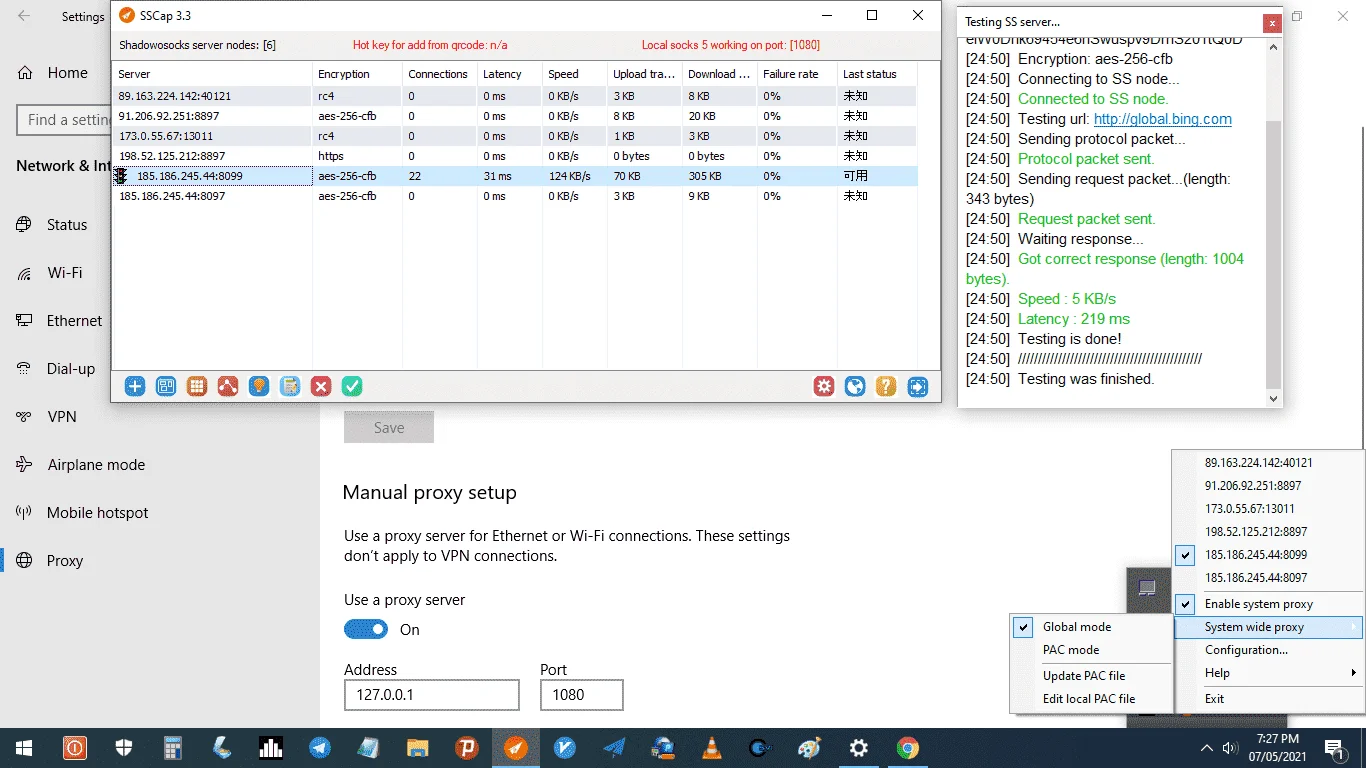Expand the Help submenu in tray menu
Screen dimensions: 1366x768
click(1268, 673)
